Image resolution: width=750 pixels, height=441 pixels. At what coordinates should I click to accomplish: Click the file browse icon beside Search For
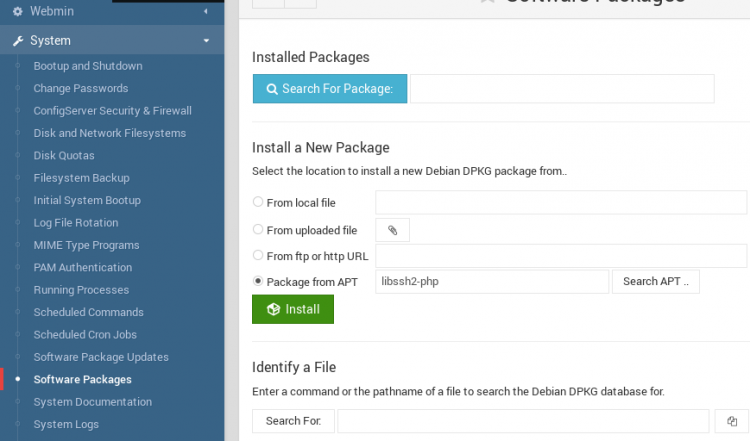coord(732,421)
